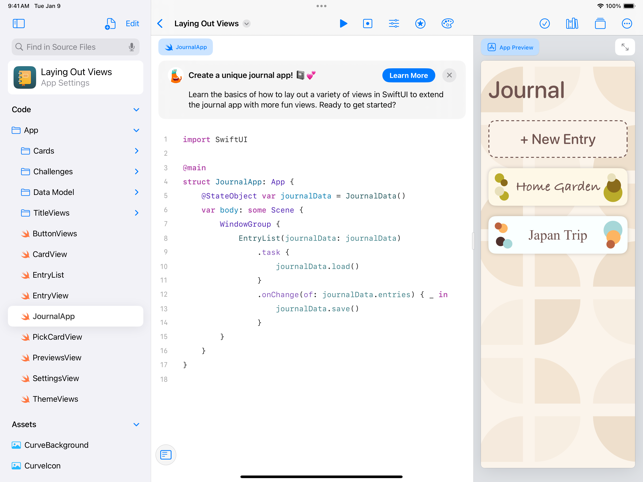Screen dimensions: 643x482
Task: Open the EntryList Swift file
Action: pos(75,275)
